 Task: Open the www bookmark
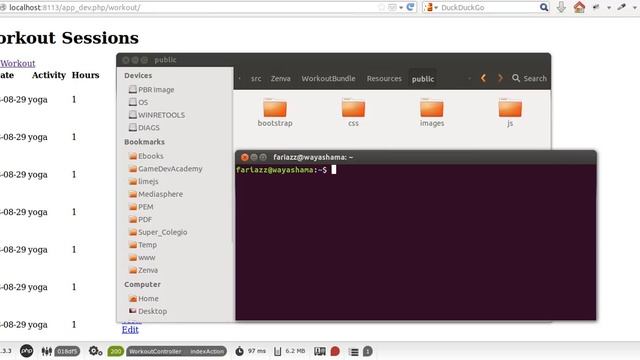point(142,258)
